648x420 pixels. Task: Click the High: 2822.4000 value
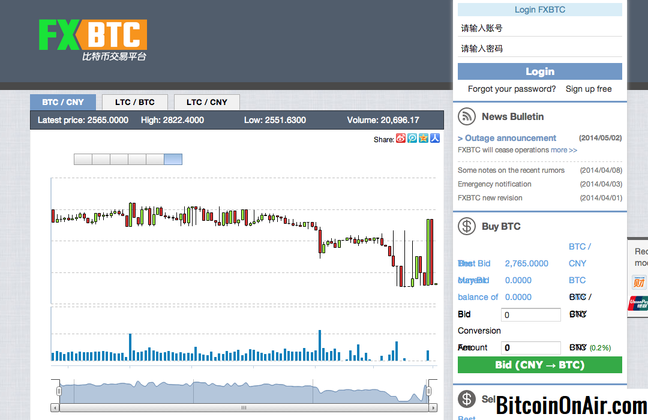[x=172, y=120]
